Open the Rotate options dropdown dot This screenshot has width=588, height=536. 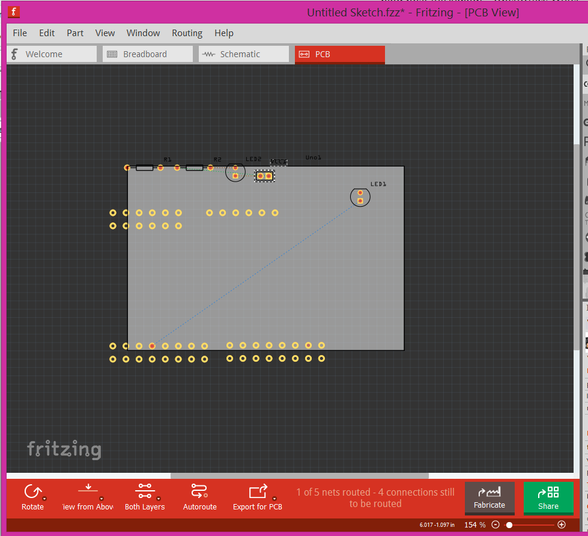pyautogui.click(x=44, y=499)
